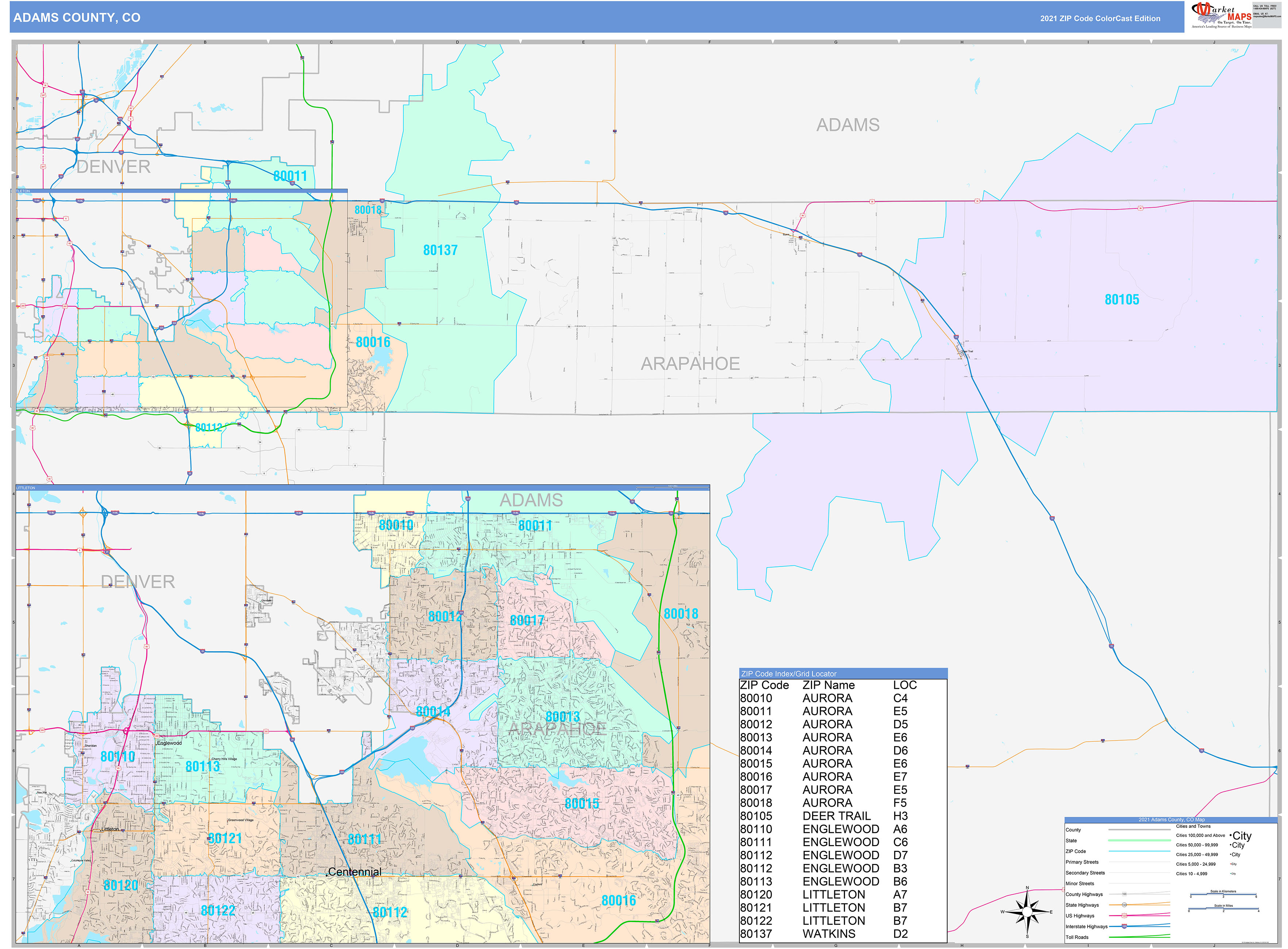
Task: Click the Centennial city label
Action: click(x=354, y=872)
